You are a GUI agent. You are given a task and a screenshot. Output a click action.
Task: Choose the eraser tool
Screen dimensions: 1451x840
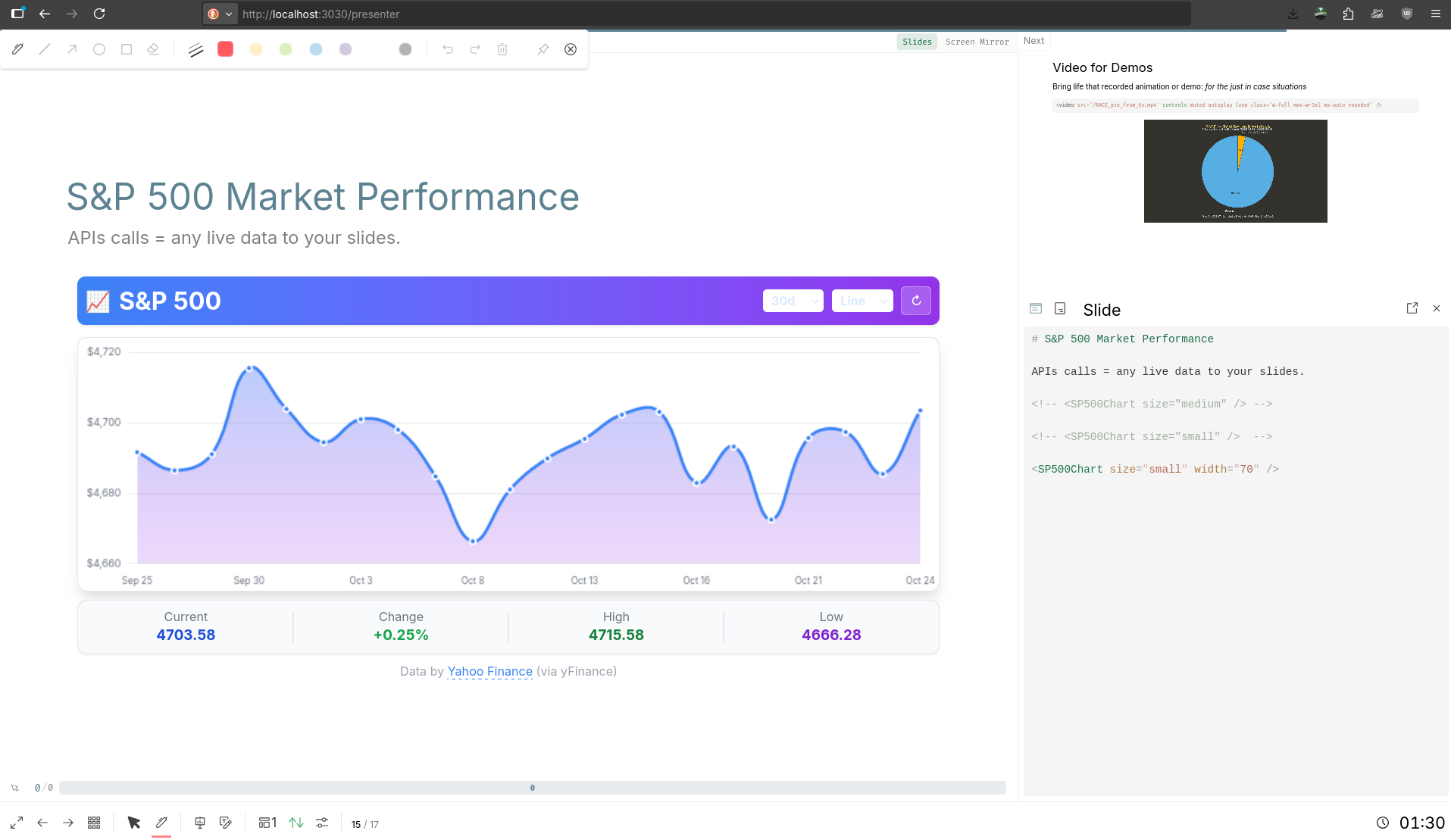[x=153, y=49]
